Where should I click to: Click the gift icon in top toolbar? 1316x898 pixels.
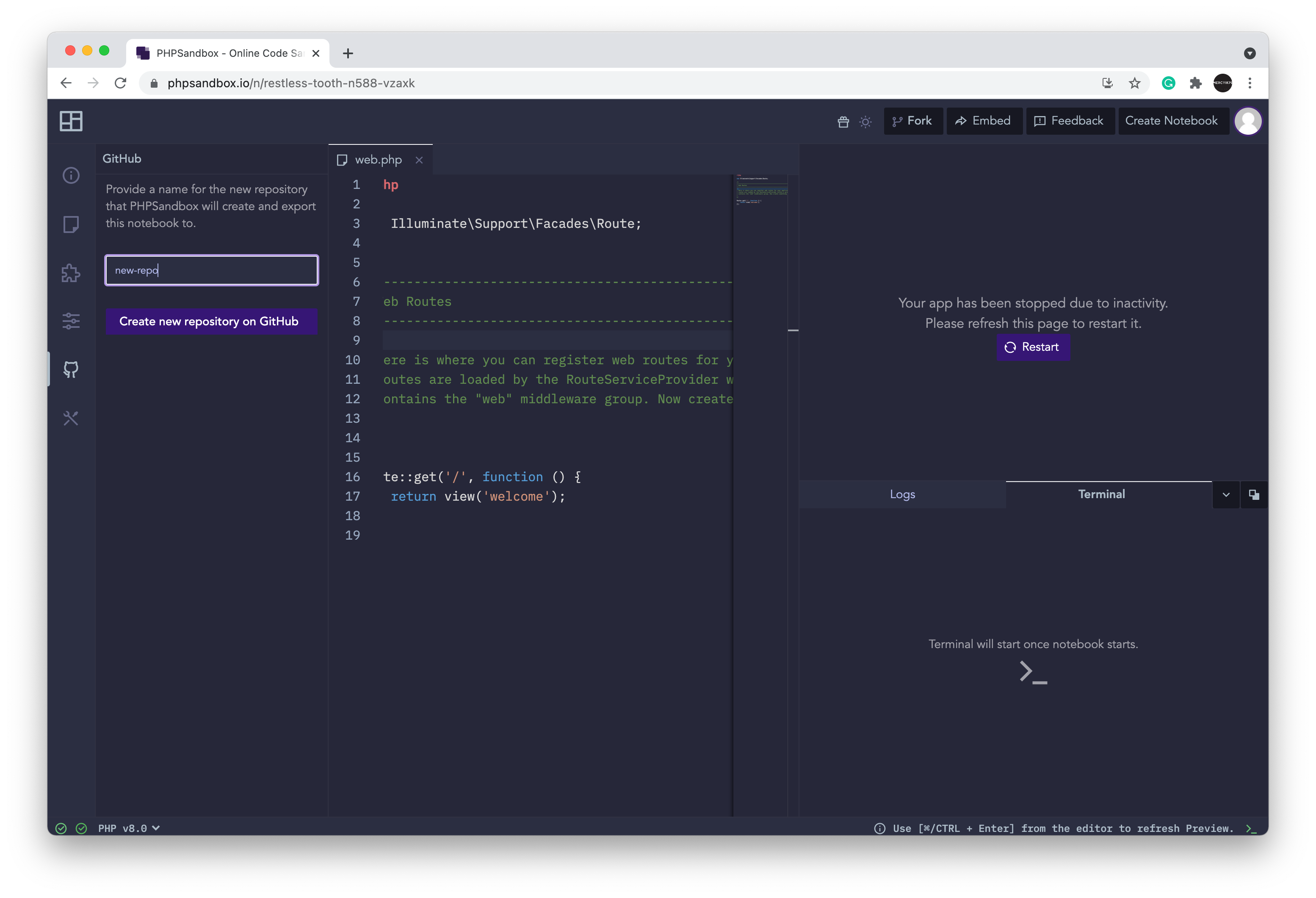(843, 121)
